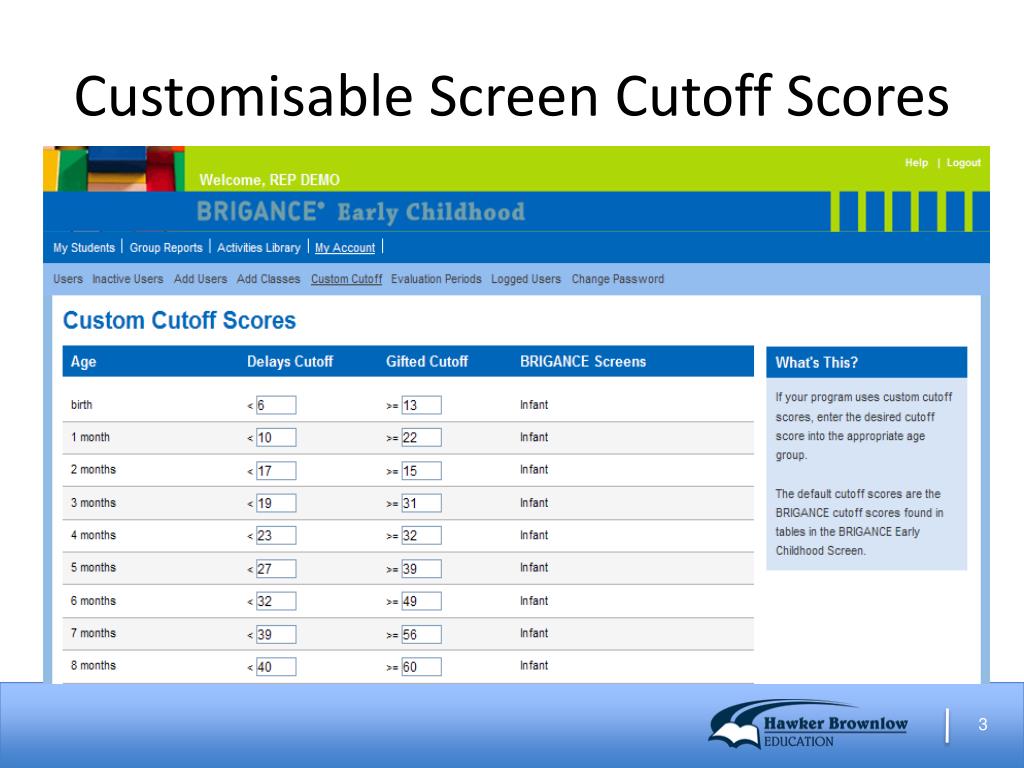1024x768 pixels.
Task: Click the BRIGANCE Screens column header
Action: tap(583, 362)
